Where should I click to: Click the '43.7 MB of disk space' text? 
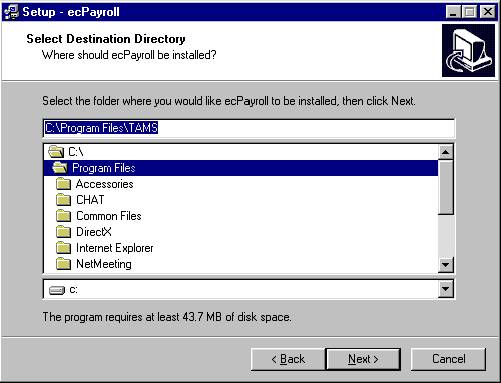[x=237, y=317]
